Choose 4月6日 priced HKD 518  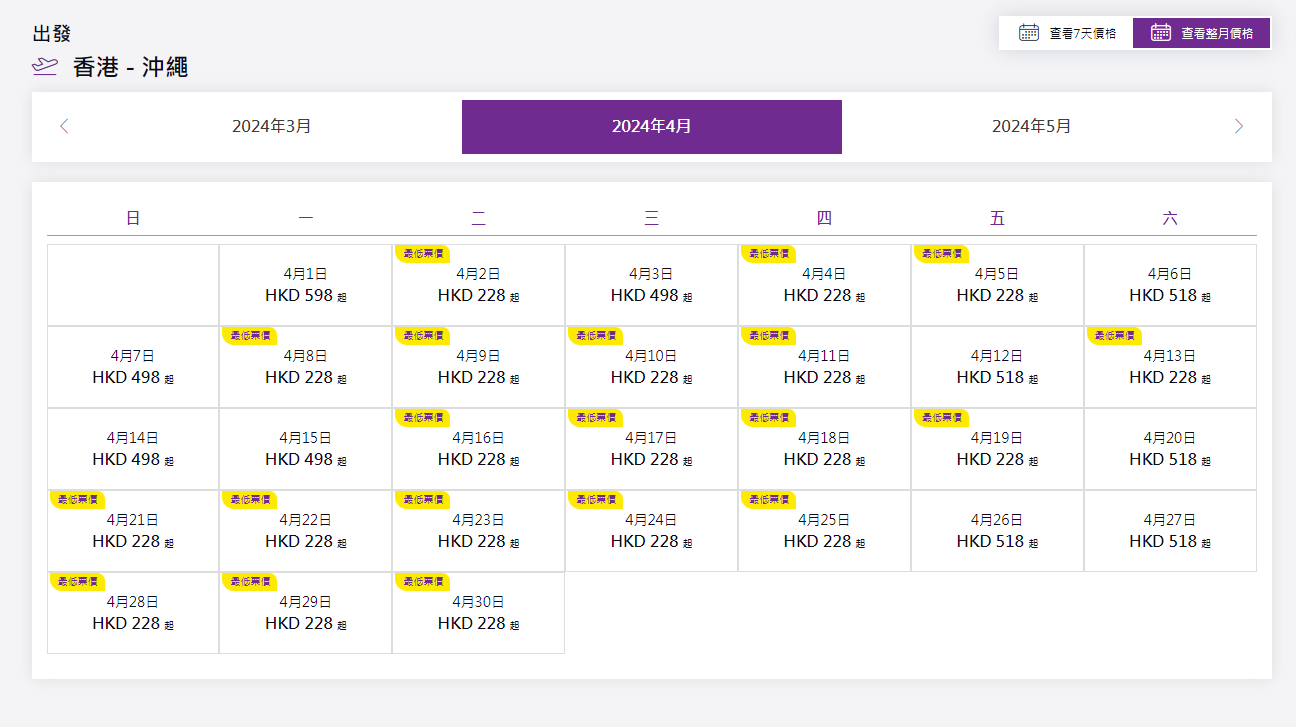[1169, 286]
